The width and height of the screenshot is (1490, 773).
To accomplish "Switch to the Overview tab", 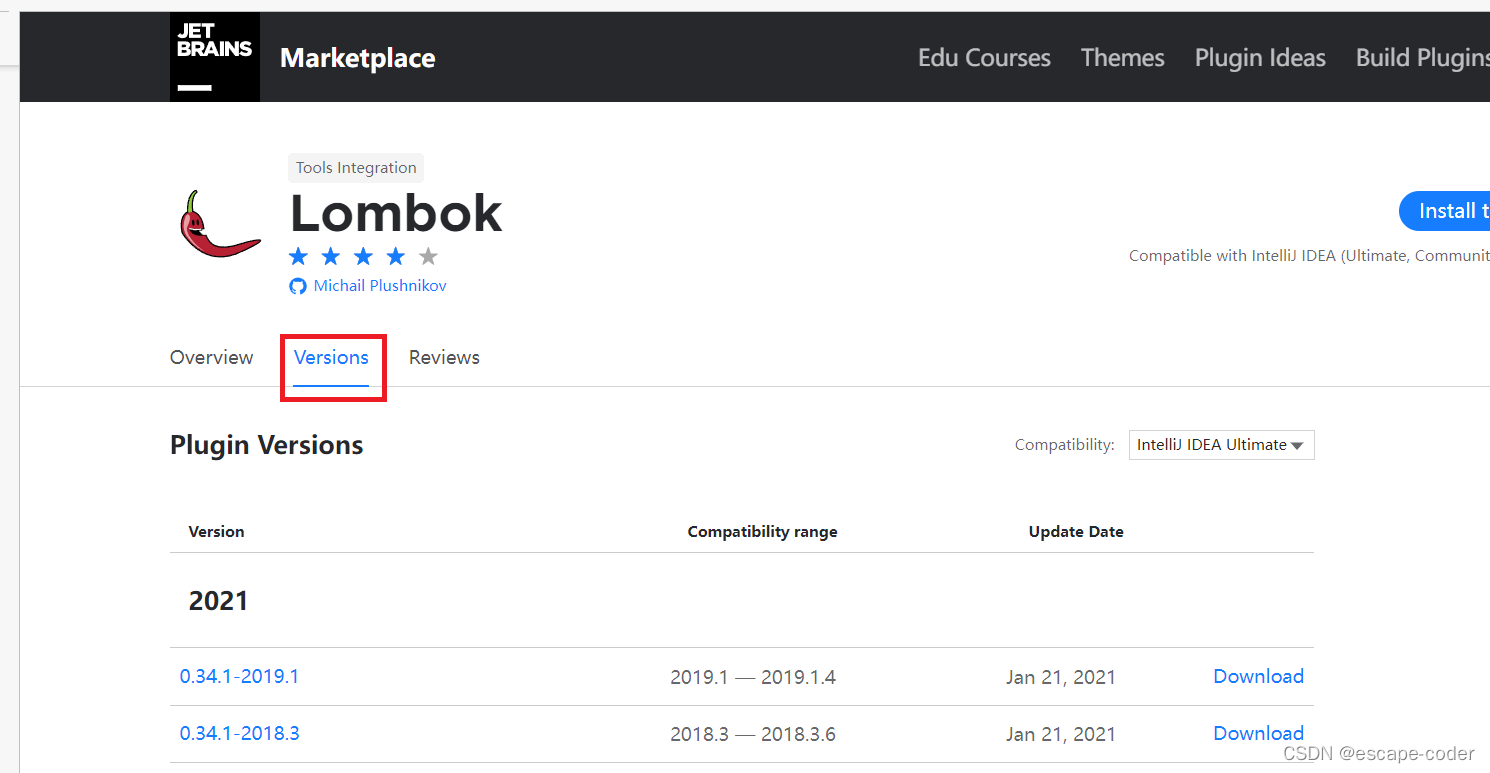I will [212, 357].
